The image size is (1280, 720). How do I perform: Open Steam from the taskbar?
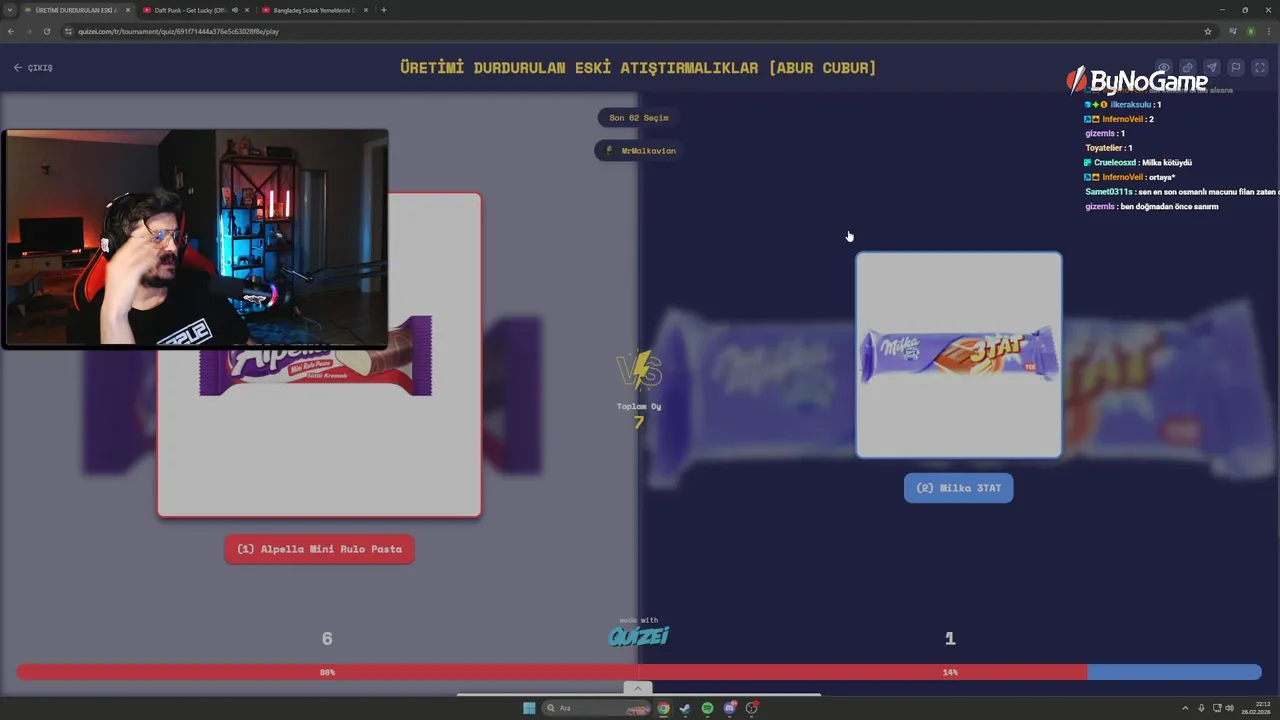point(685,708)
